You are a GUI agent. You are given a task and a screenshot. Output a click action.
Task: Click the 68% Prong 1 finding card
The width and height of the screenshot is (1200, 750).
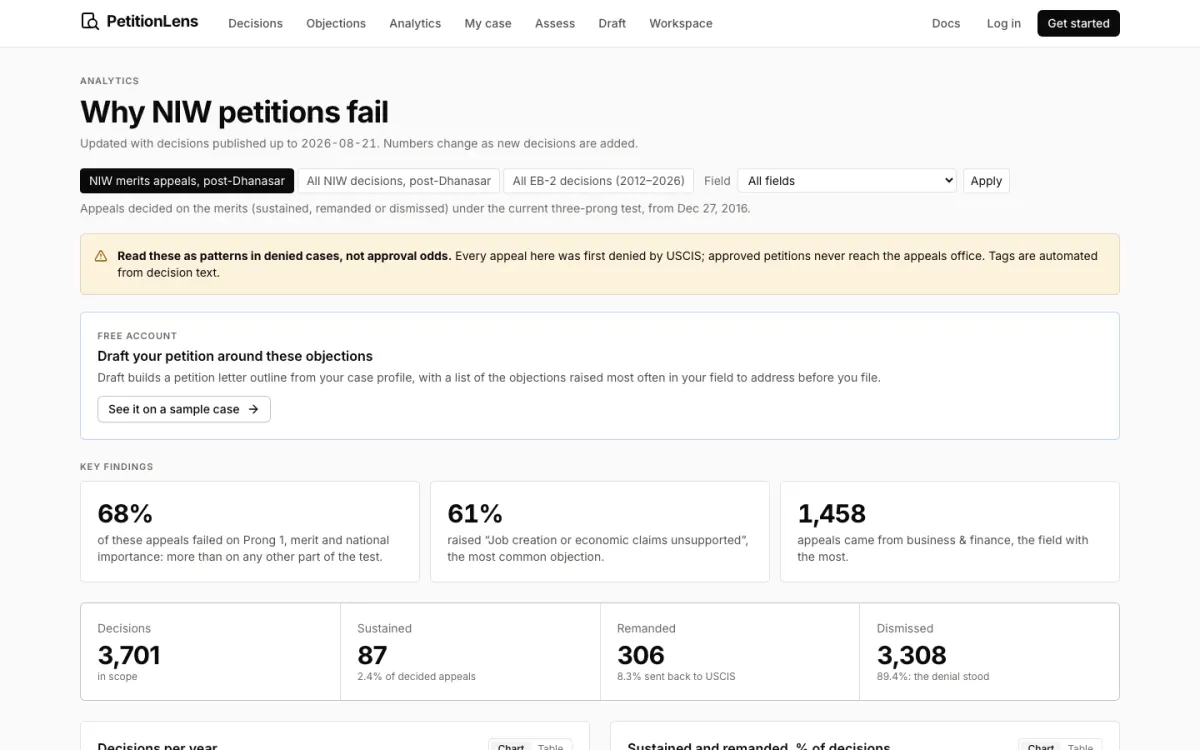tap(250, 532)
